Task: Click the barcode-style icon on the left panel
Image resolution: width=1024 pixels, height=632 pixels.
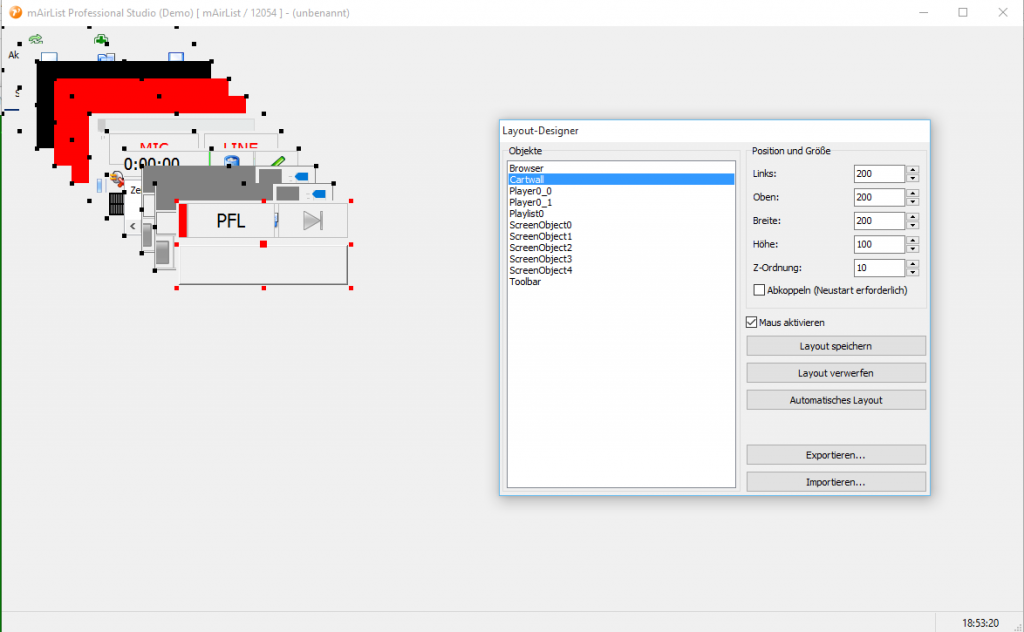Action: pyautogui.click(x=115, y=204)
